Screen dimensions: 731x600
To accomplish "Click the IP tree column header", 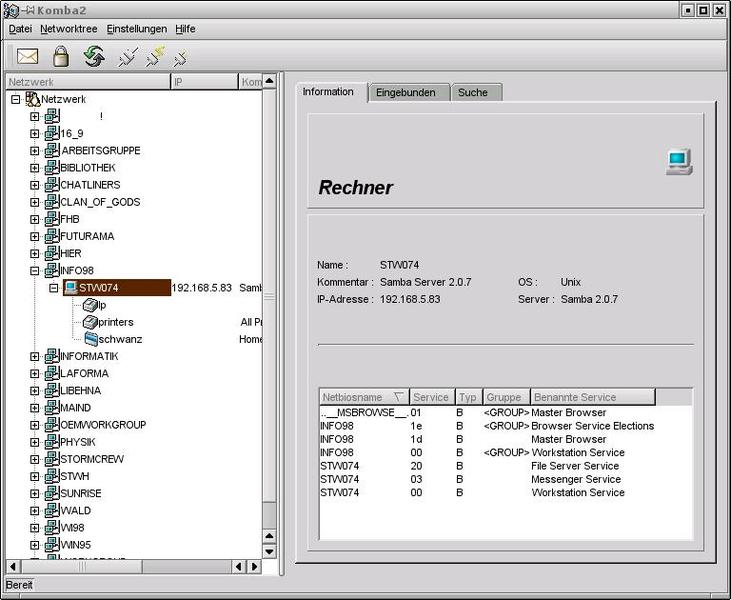I will tap(204, 82).
